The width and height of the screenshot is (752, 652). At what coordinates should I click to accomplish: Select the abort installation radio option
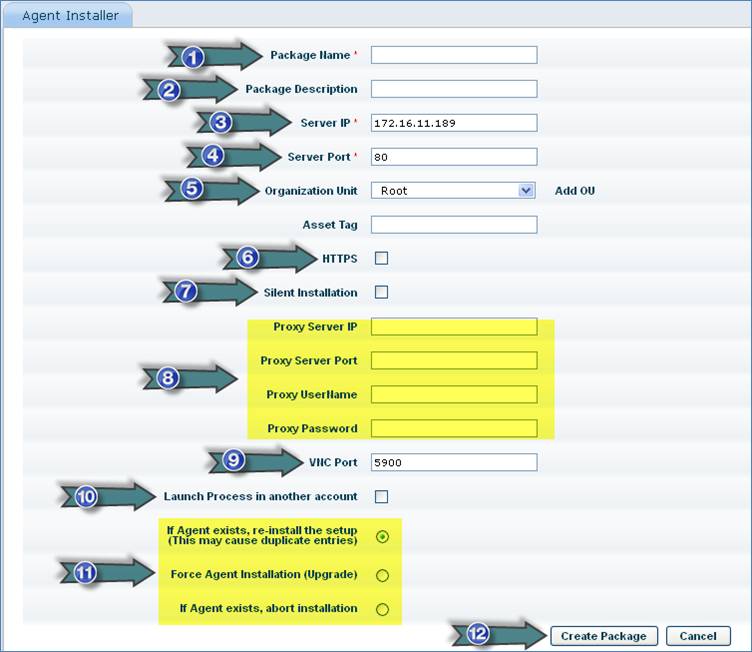(x=382, y=609)
